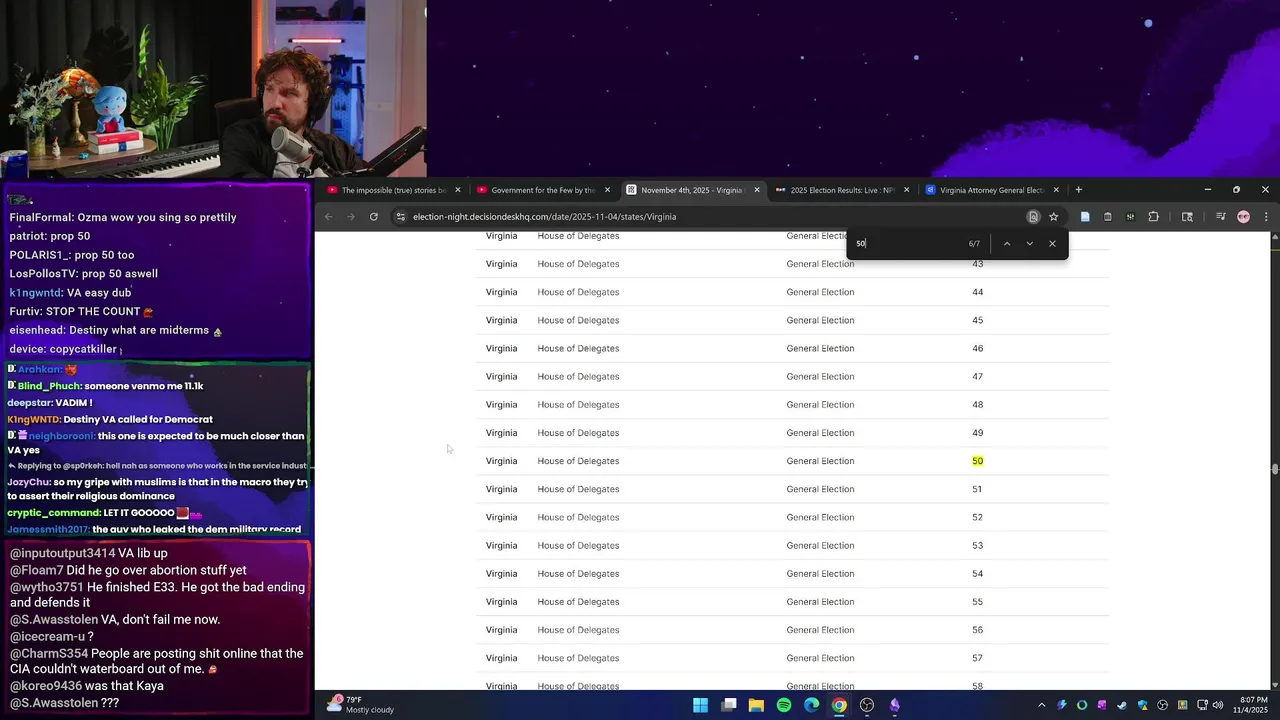Jump to the next find-in-page match

pos(1029,244)
